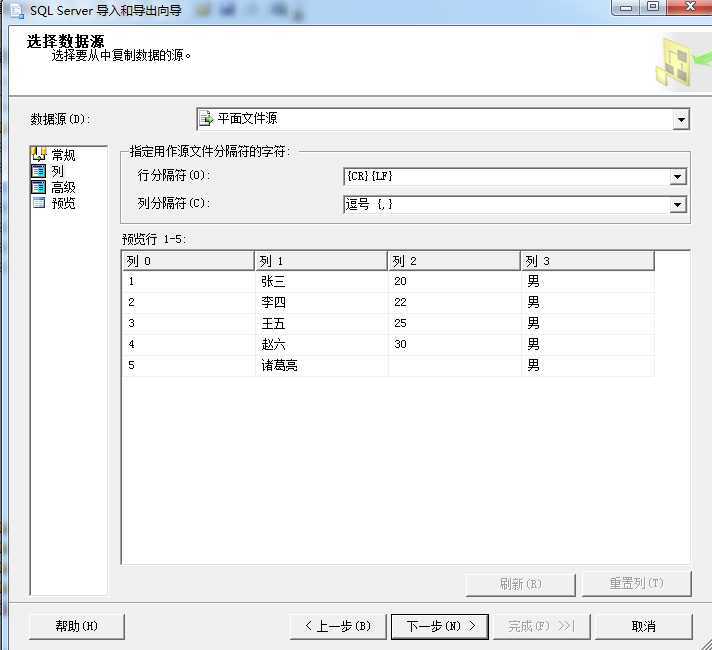Click the 帮助(H) button
Screen dimensions: 712x650
(x=77, y=626)
